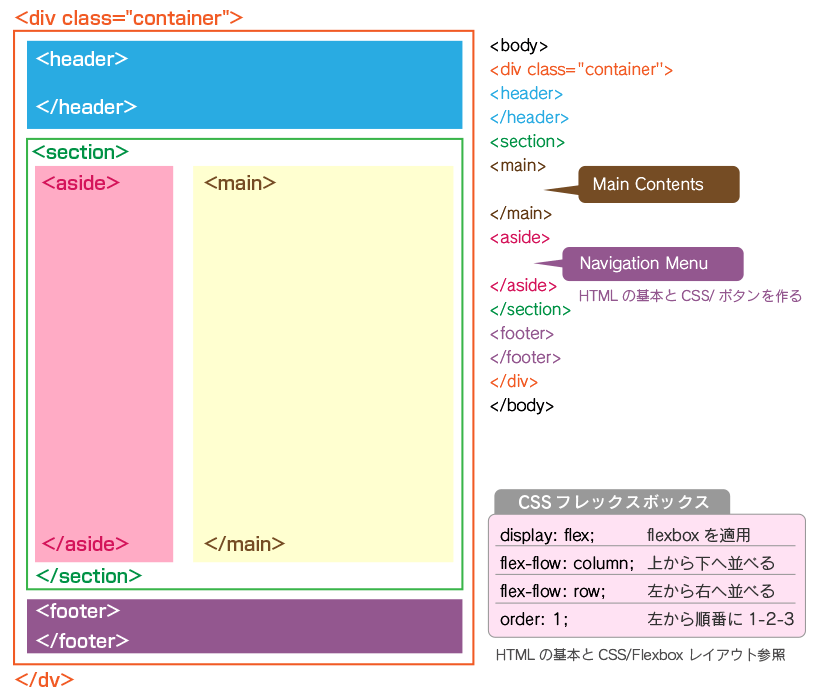This screenshot has width=820, height=700.
Task: Select the purple footer bar in the layout
Action: click(244, 626)
